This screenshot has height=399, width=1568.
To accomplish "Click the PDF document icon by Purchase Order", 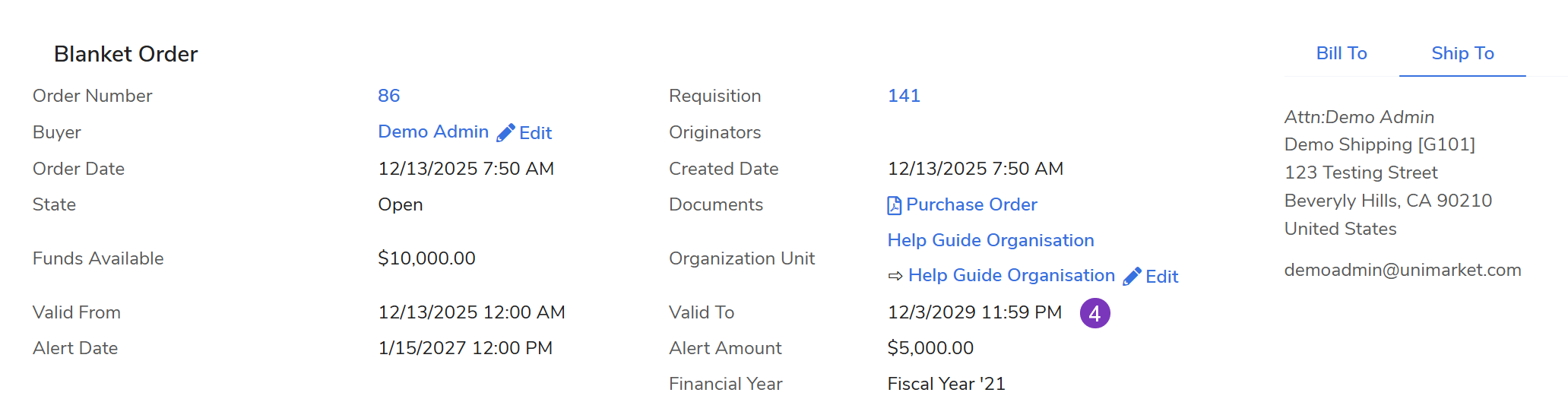I will pos(895,205).
